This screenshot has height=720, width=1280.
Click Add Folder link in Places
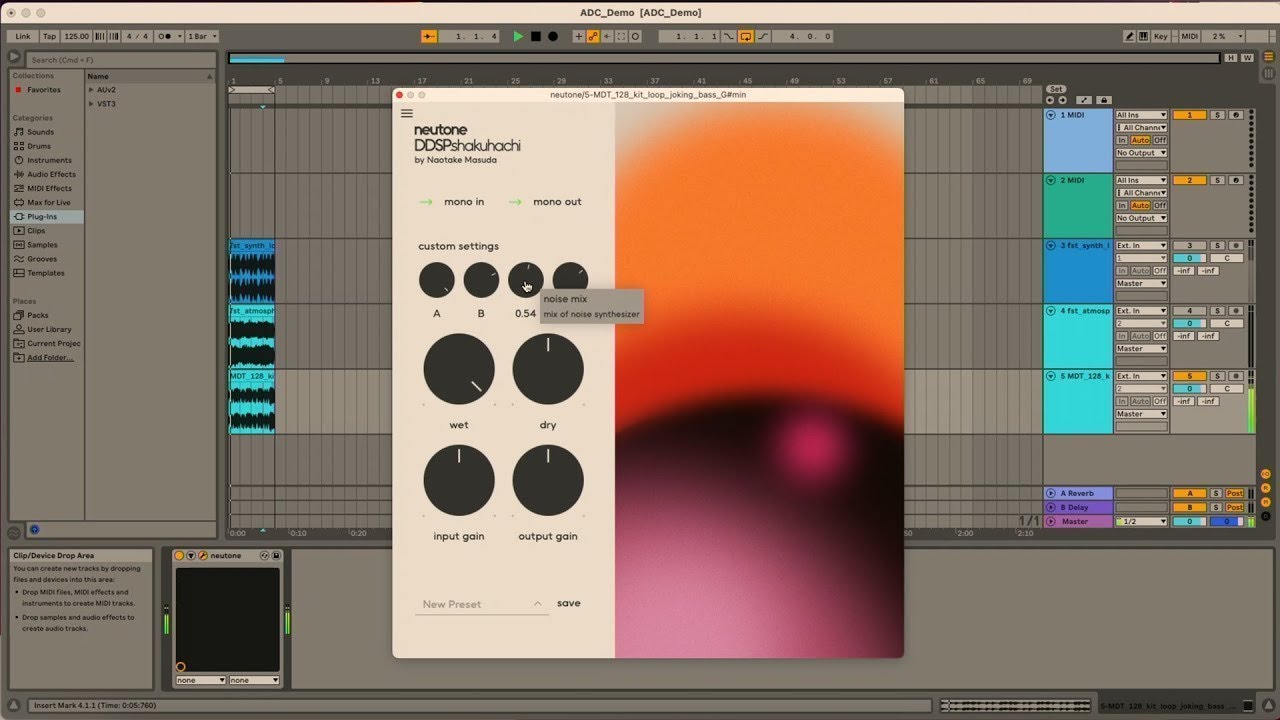pos(50,357)
